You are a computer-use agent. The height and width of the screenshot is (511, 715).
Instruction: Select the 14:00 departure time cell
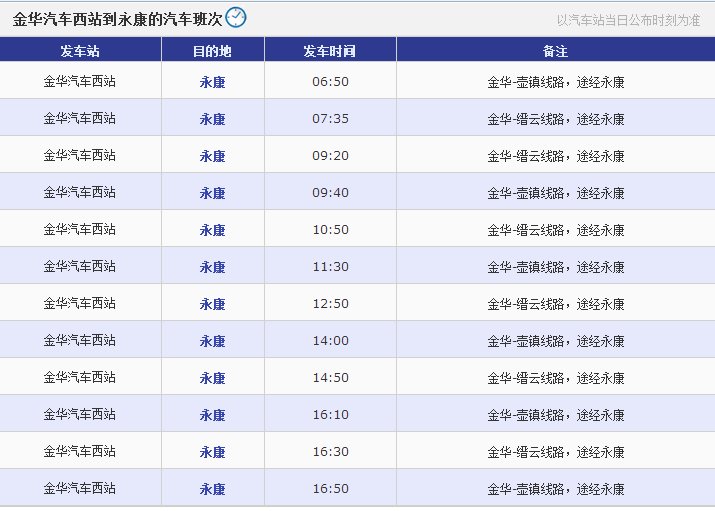tap(331, 340)
